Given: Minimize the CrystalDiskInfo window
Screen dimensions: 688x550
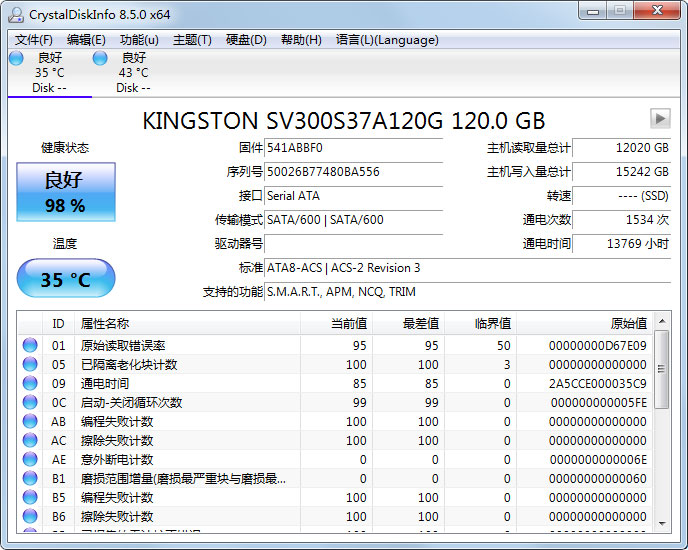Looking at the screenshot, I should click(x=593, y=11).
